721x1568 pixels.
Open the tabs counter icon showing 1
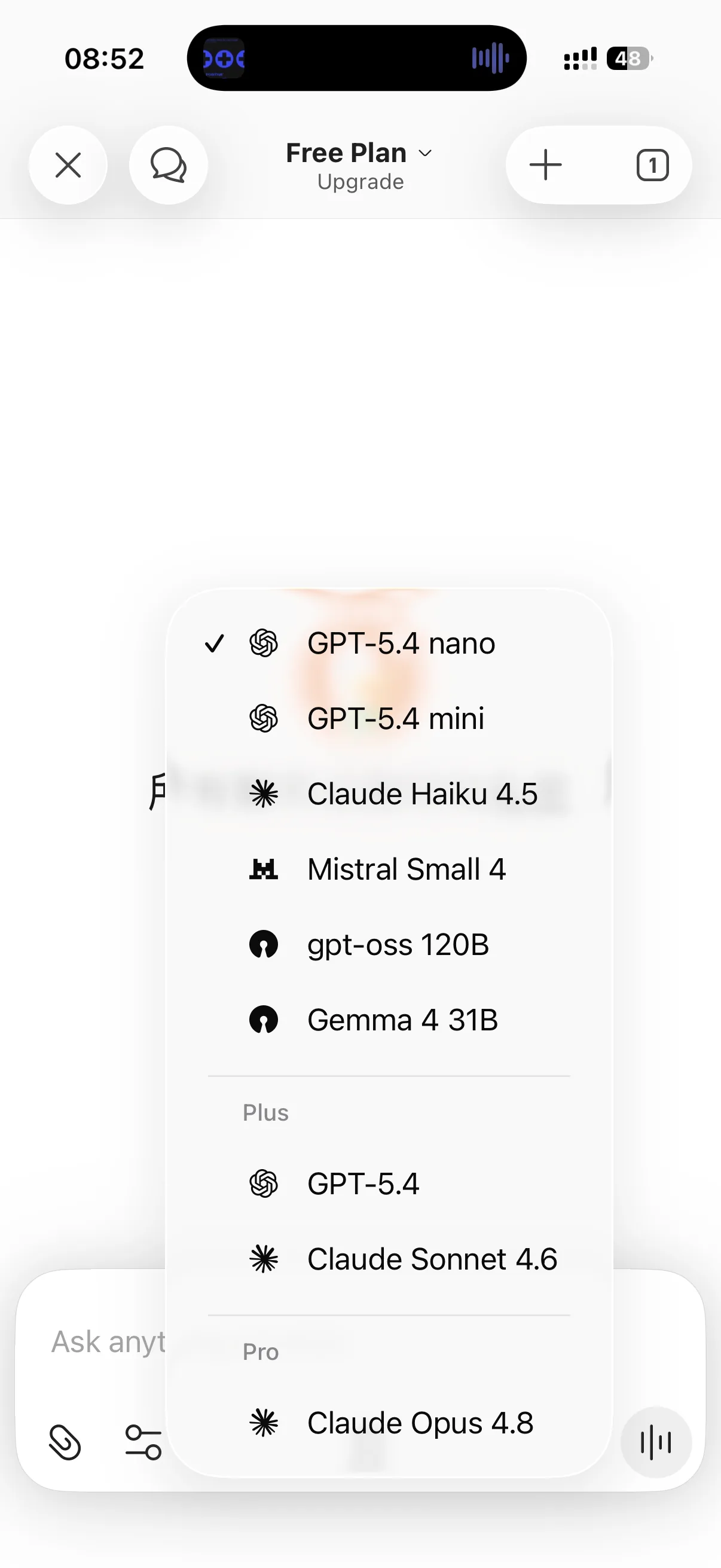(653, 165)
